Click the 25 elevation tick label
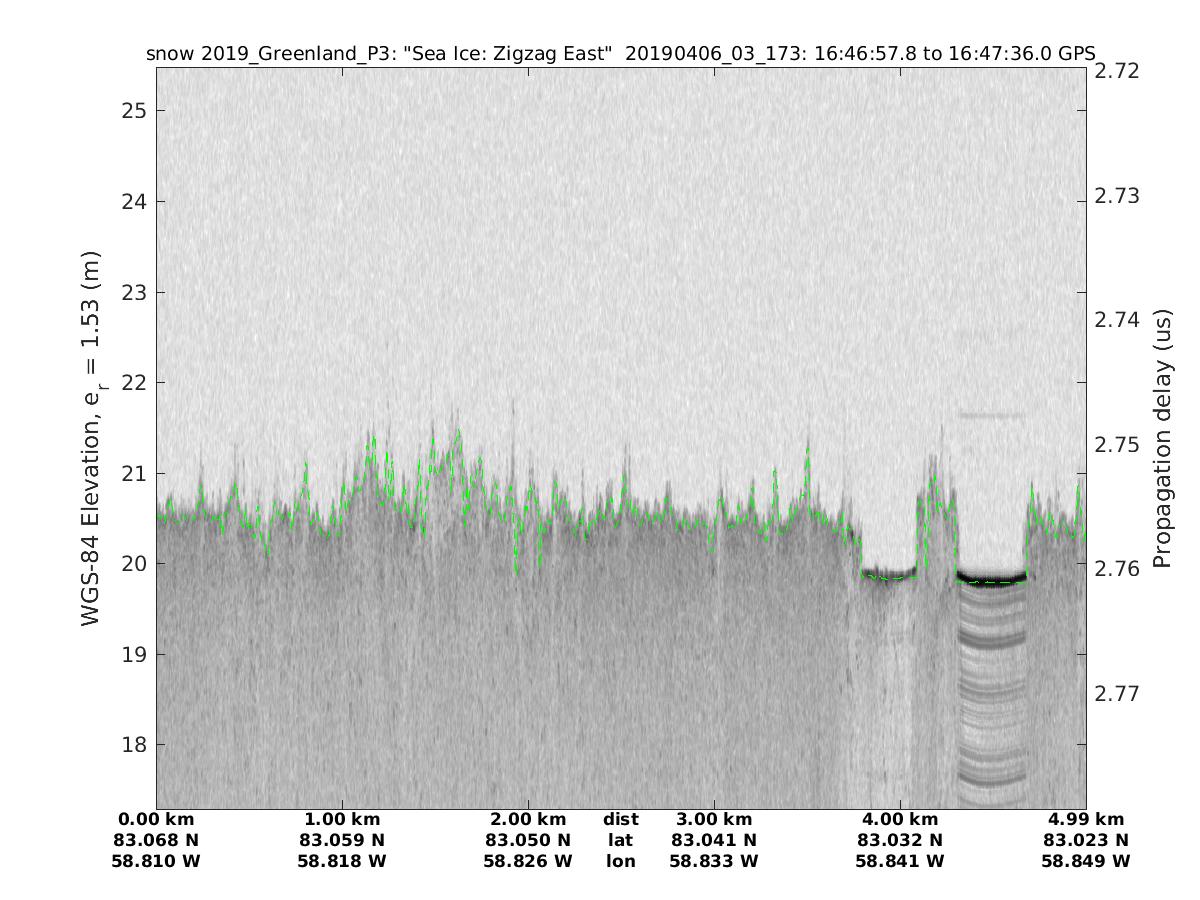The height and width of the screenshot is (900, 1200). 133,110
